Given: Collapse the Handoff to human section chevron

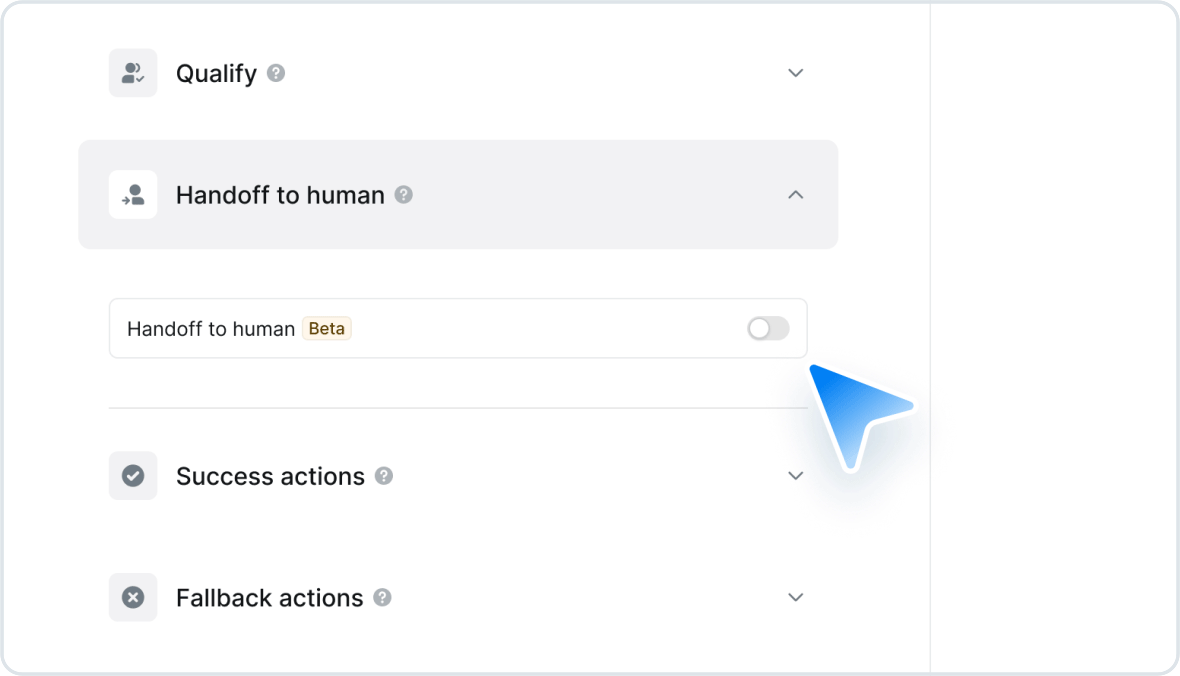Looking at the screenshot, I should tap(795, 195).
